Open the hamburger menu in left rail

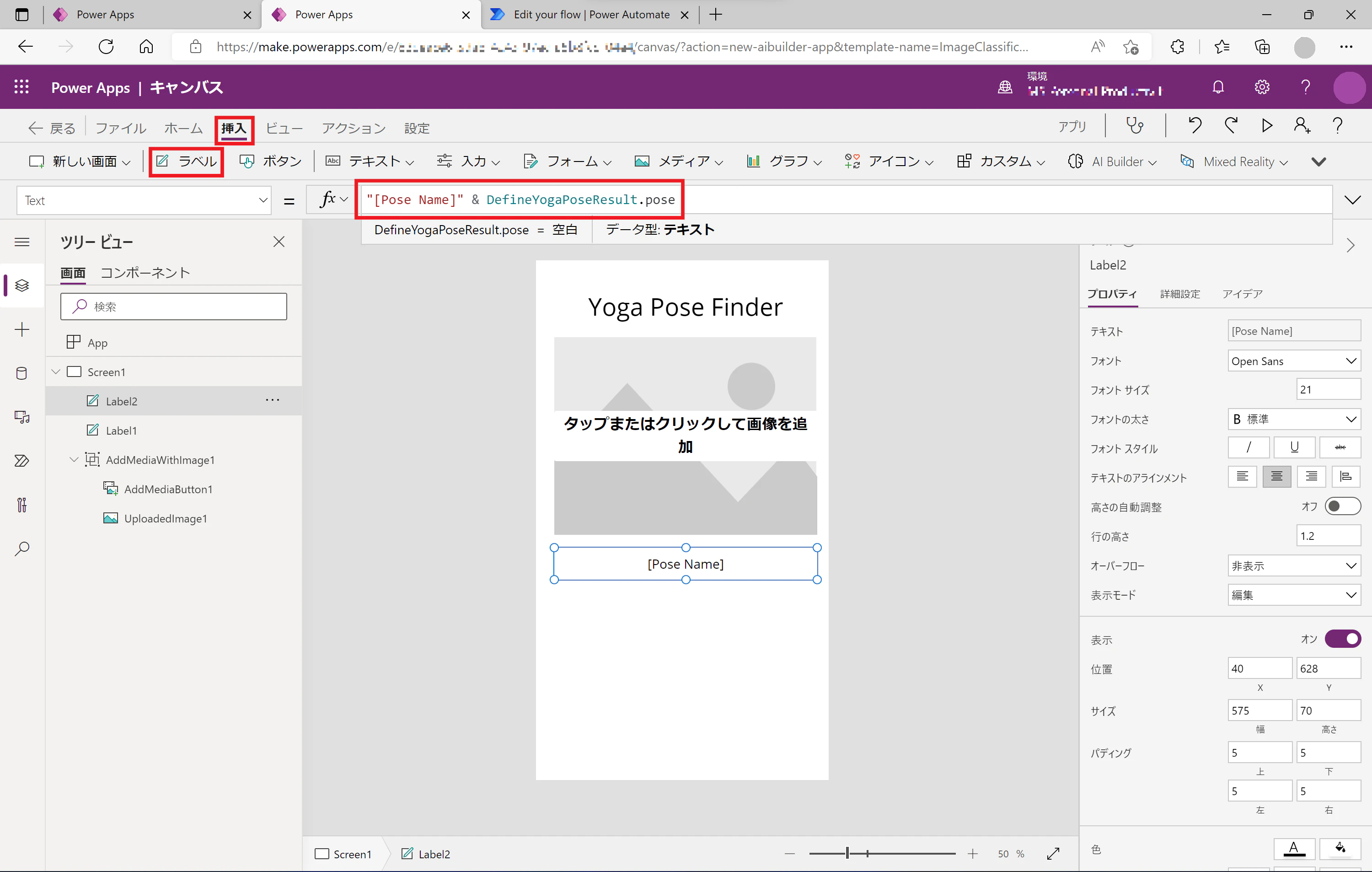(21, 242)
